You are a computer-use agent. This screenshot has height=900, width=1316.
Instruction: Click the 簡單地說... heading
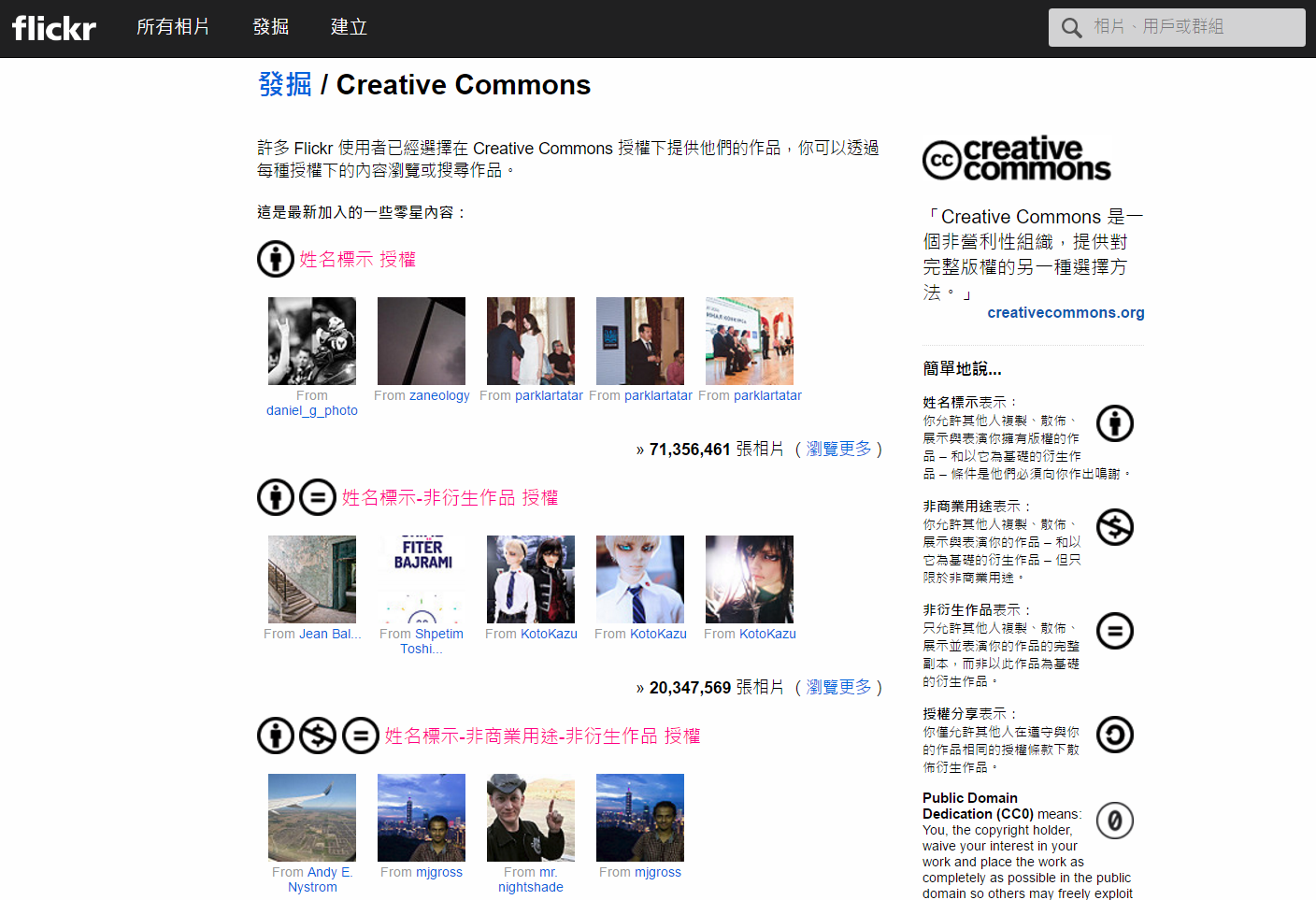point(962,369)
